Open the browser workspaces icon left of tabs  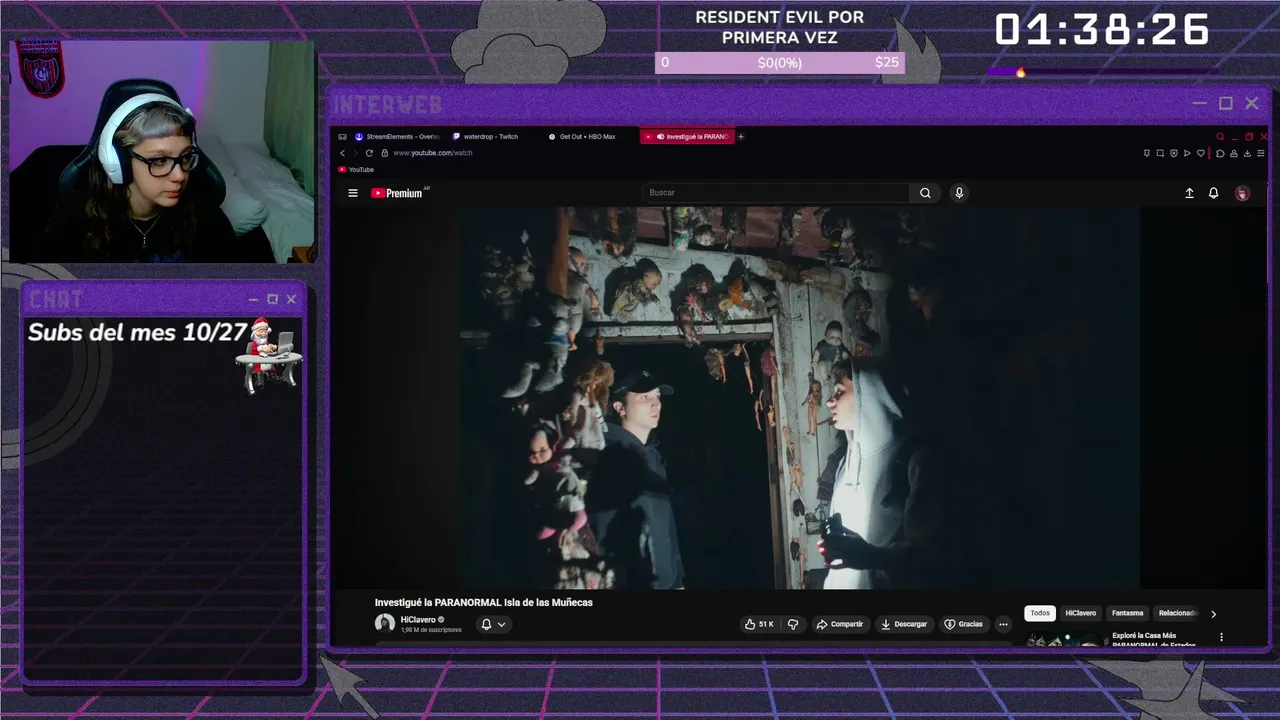[342, 136]
